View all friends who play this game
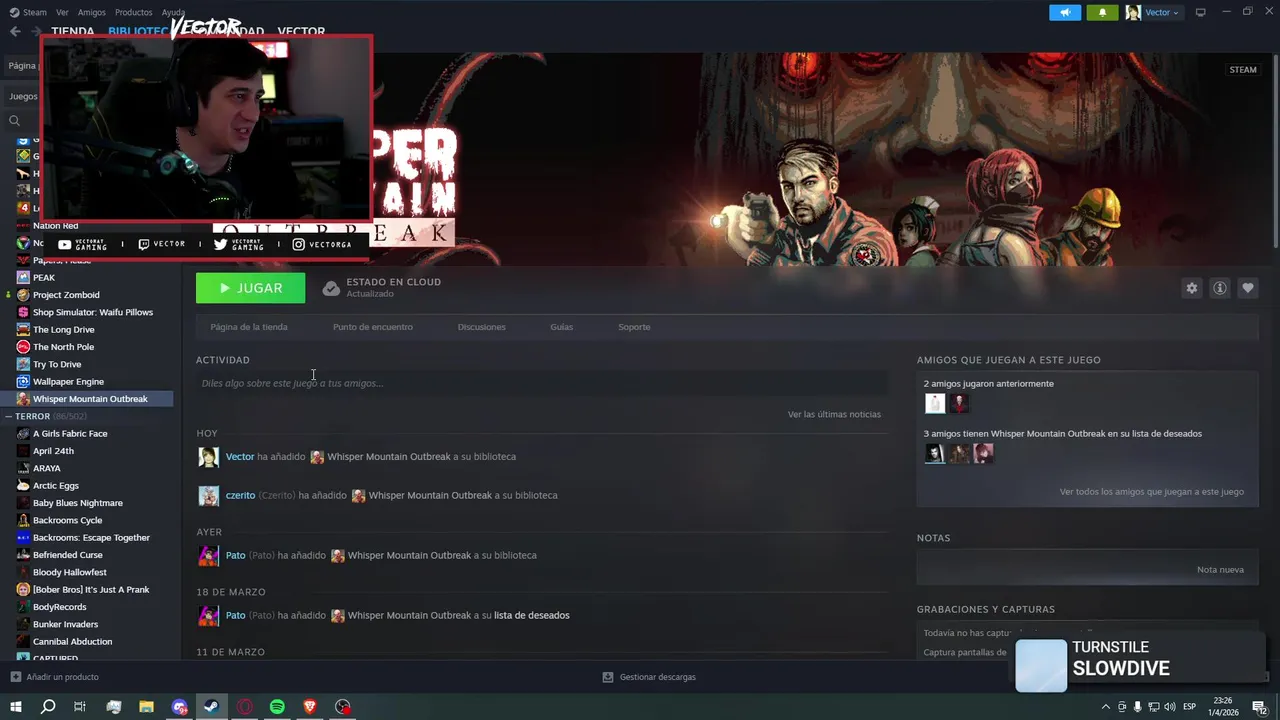This screenshot has width=1280, height=720. click(1152, 492)
